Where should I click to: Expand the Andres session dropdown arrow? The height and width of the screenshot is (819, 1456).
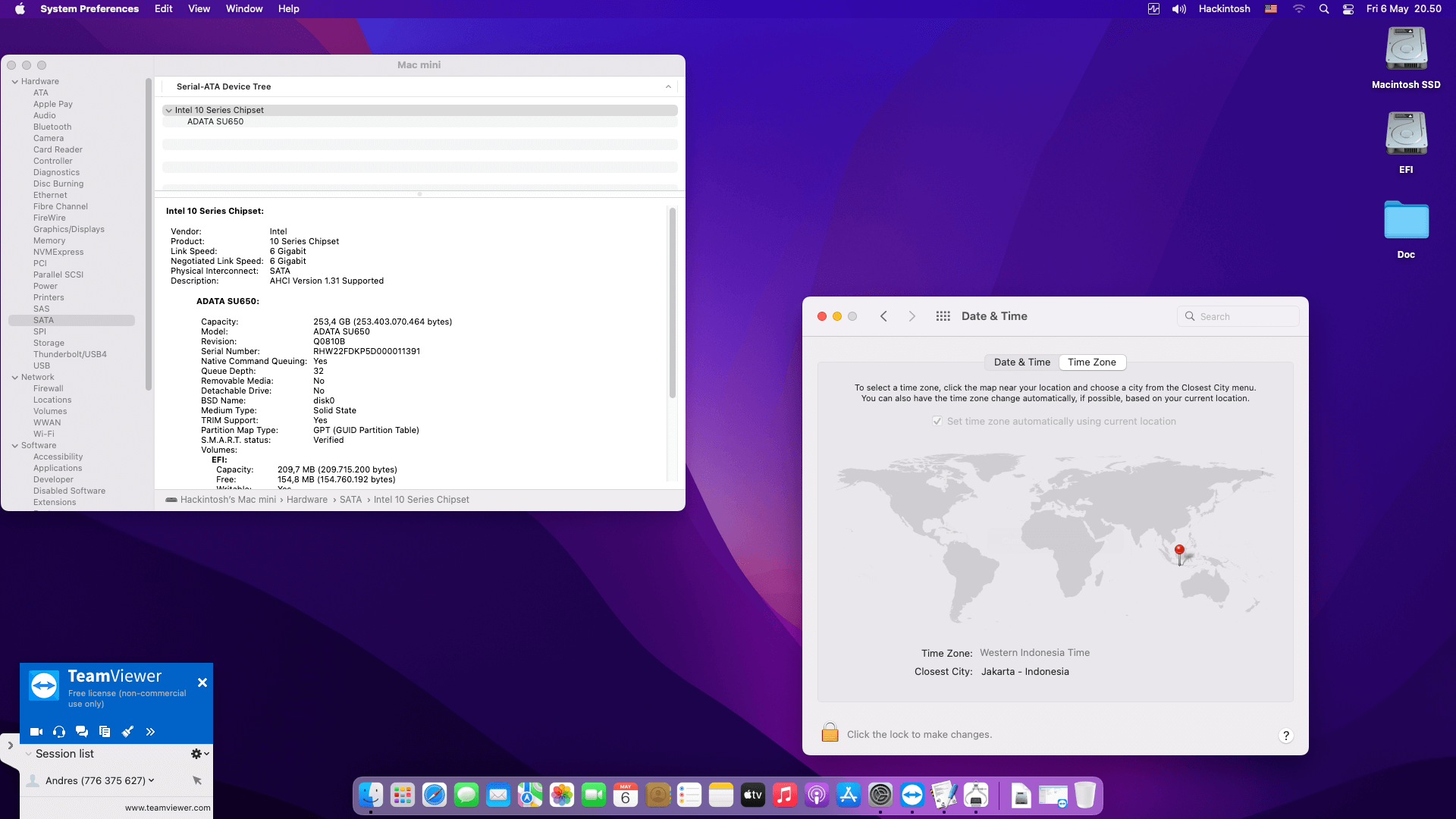click(x=152, y=780)
